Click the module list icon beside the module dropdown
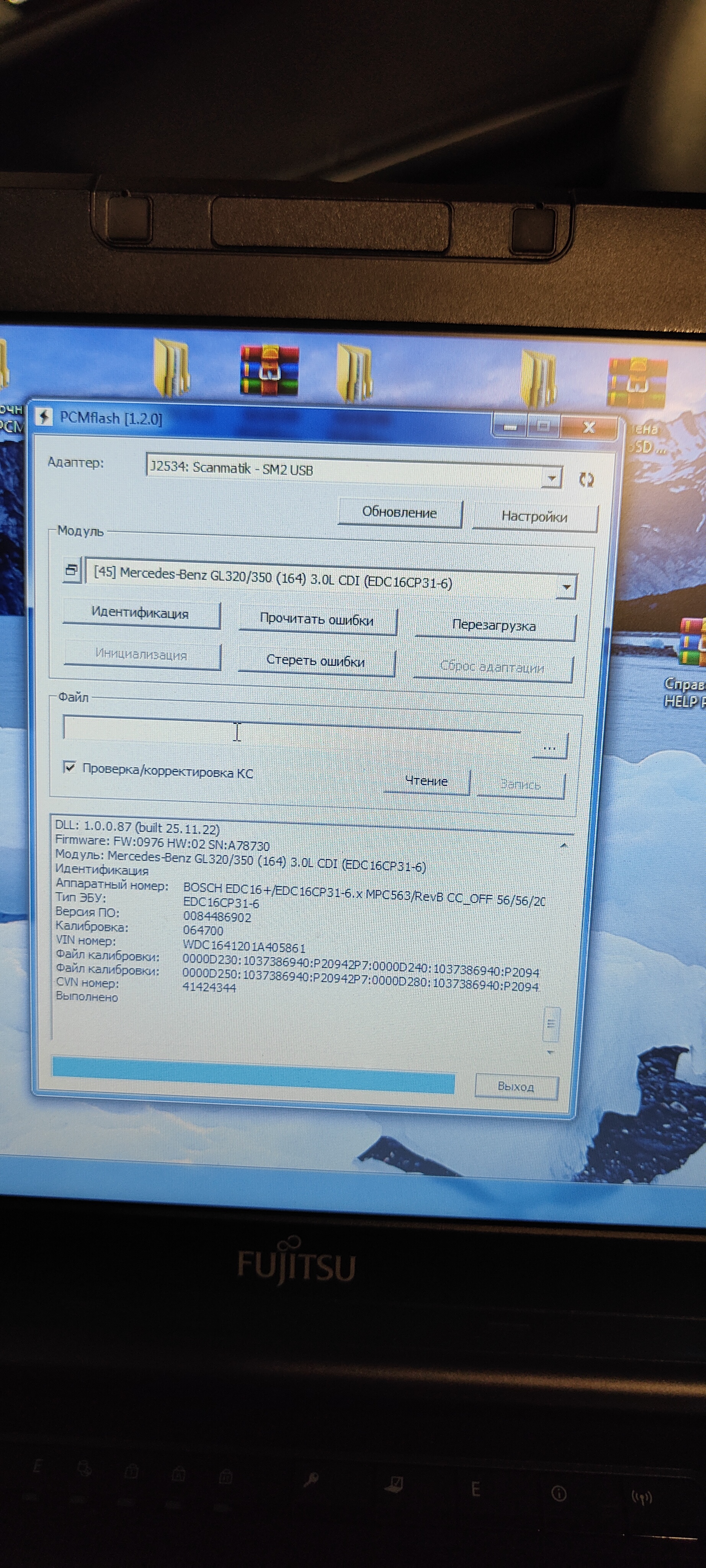 point(72,570)
